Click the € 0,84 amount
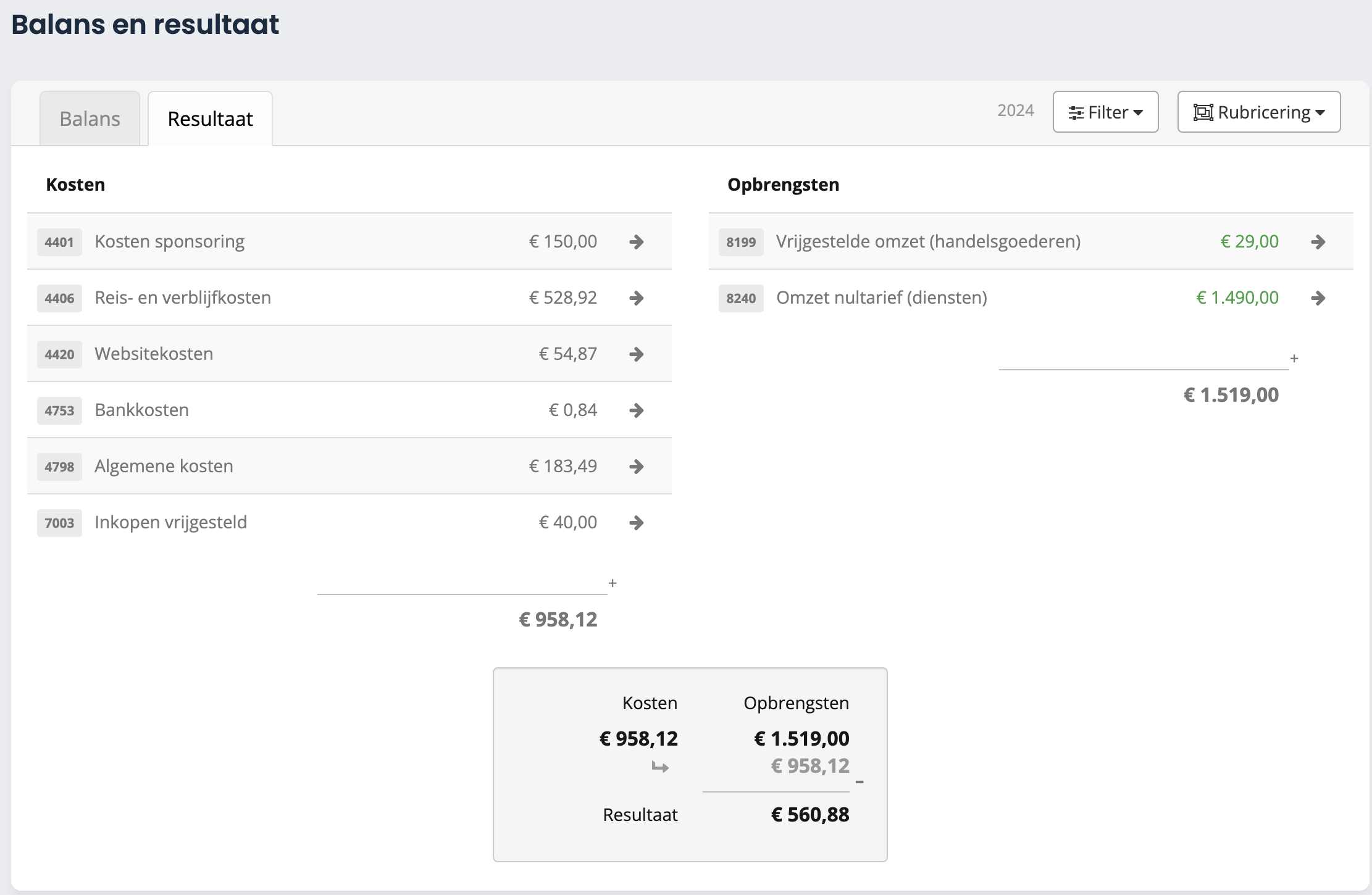 pos(572,410)
